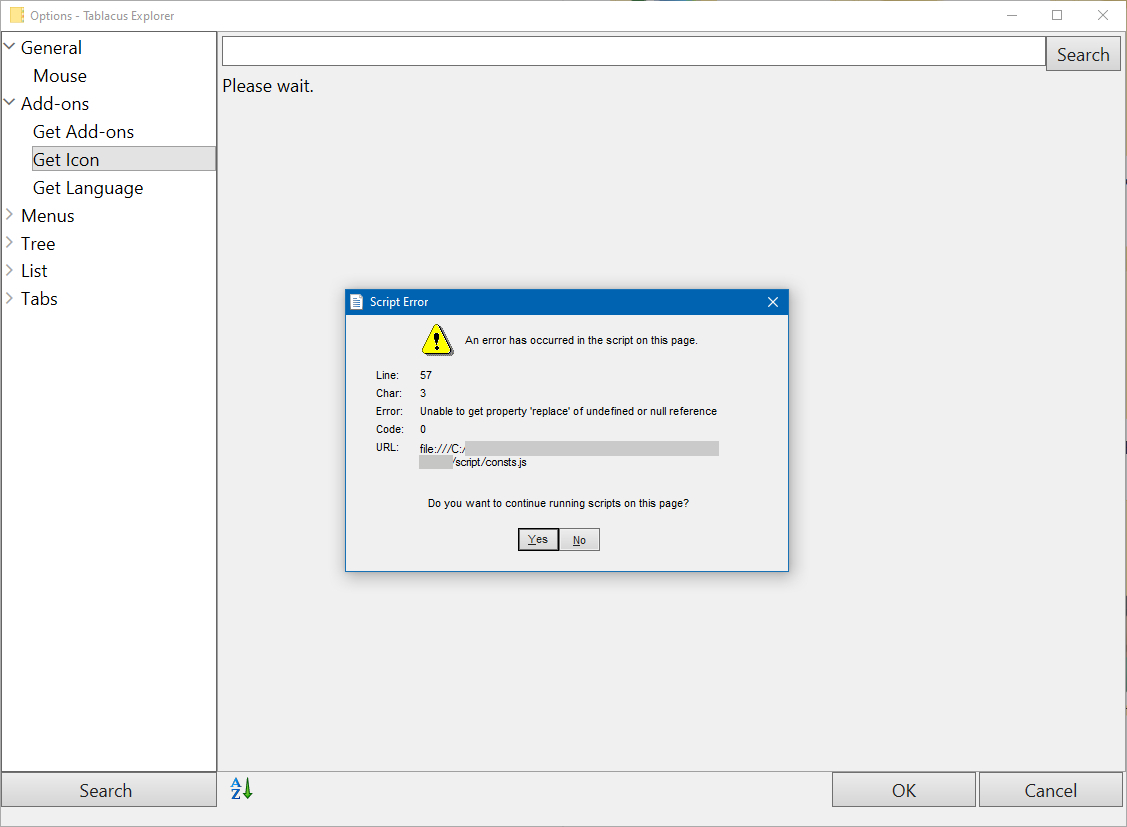This screenshot has width=1127, height=827.
Task: Click the Script Error document icon
Action: 357,301
